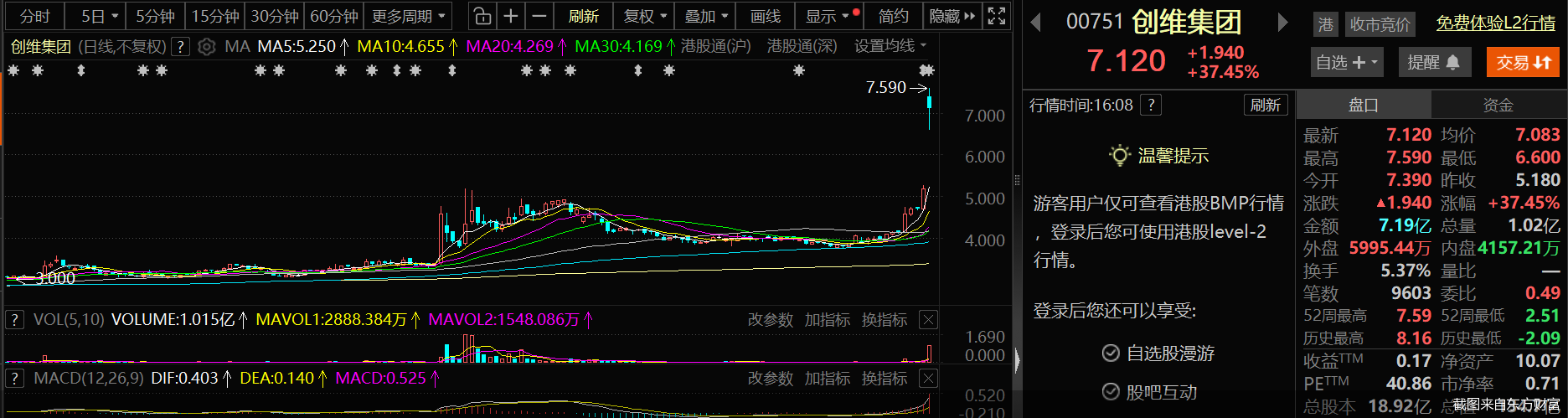Open MA indicator settings gear

[x=207, y=47]
